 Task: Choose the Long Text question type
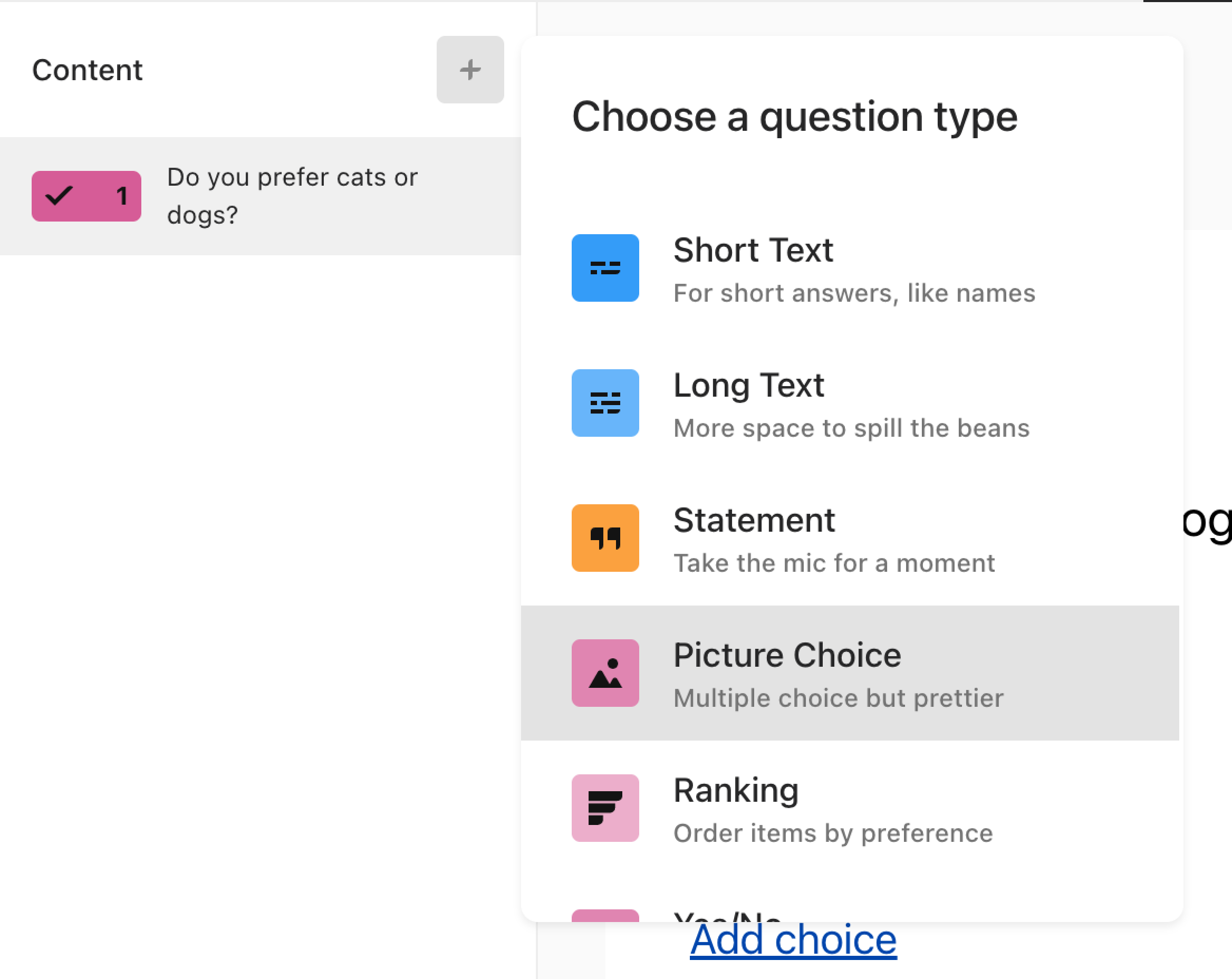click(850, 403)
